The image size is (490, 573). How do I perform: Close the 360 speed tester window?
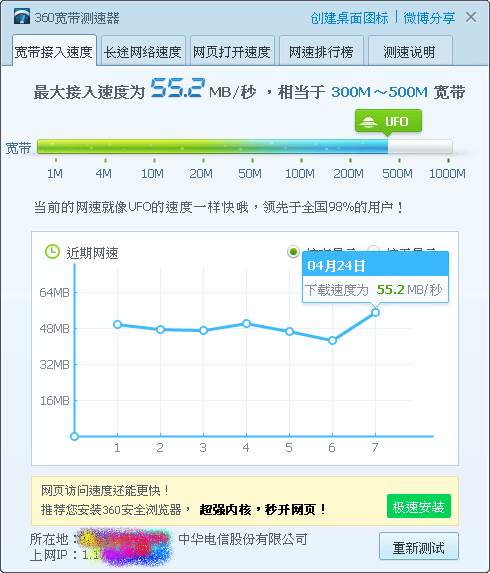click(x=471, y=17)
